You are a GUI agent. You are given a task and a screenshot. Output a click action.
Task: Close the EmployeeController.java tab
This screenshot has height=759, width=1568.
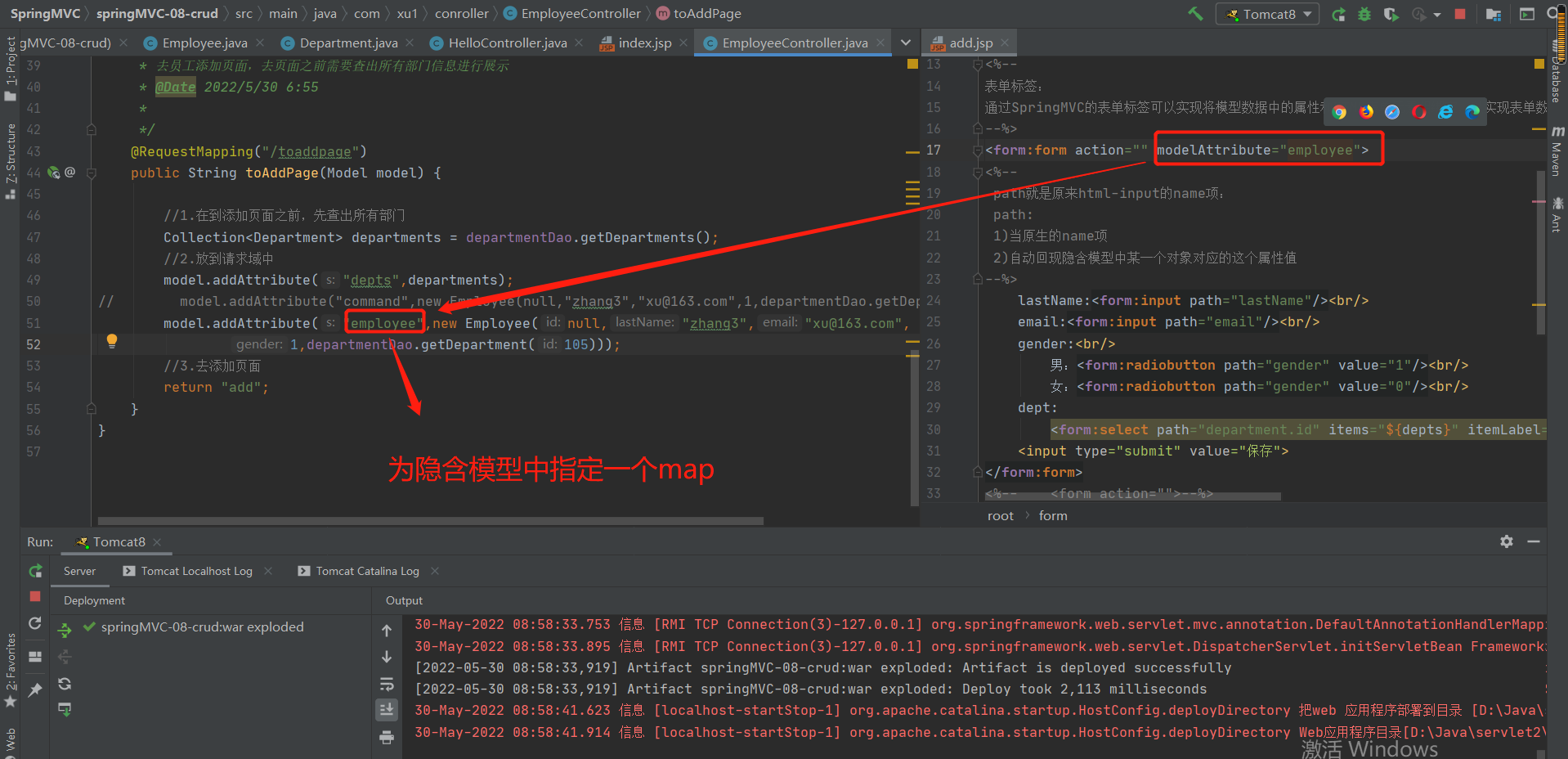click(x=880, y=43)
